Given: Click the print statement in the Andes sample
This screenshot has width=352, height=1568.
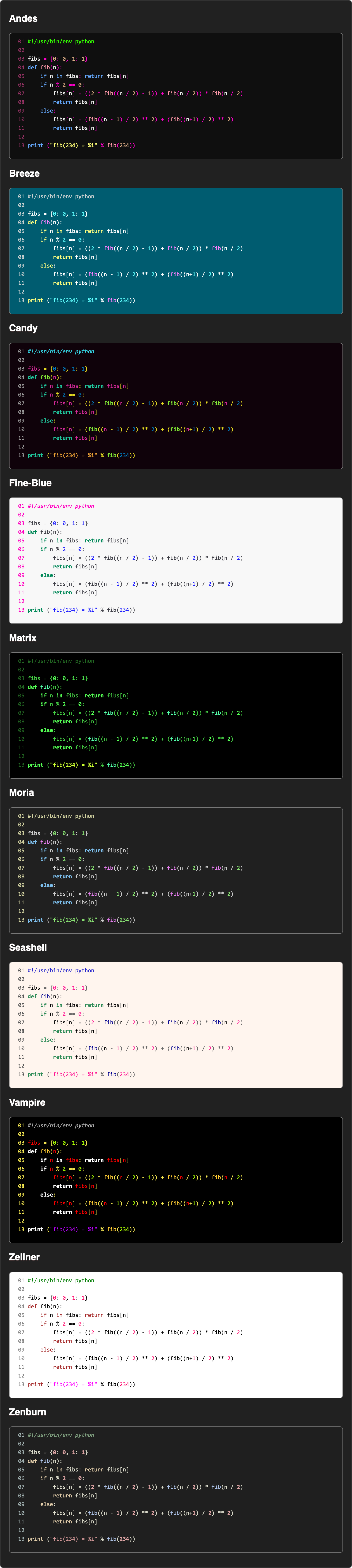Looking at the screenshot, I should [82, 145].
